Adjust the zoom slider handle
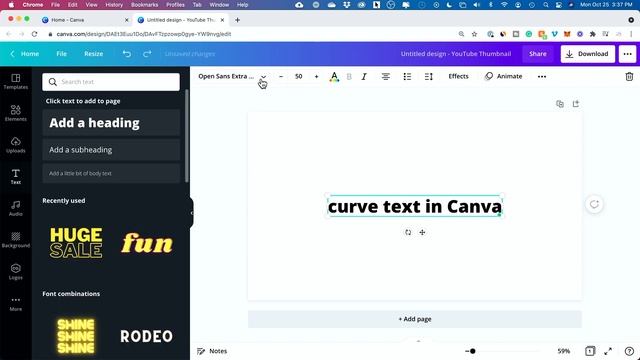This screenshot has height=360, width=640. 473,351
